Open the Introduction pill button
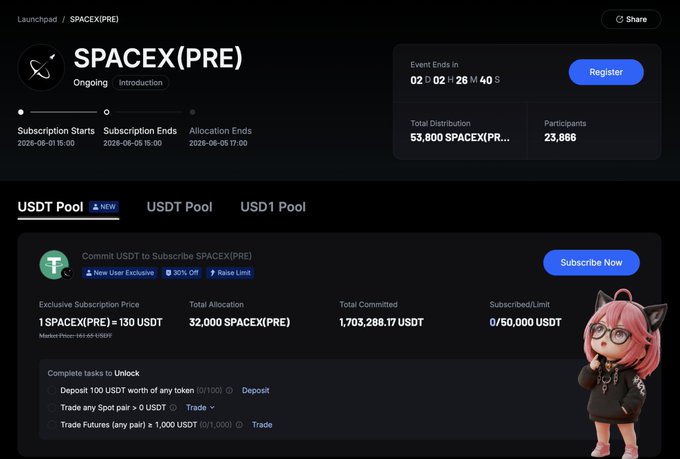 141,82
